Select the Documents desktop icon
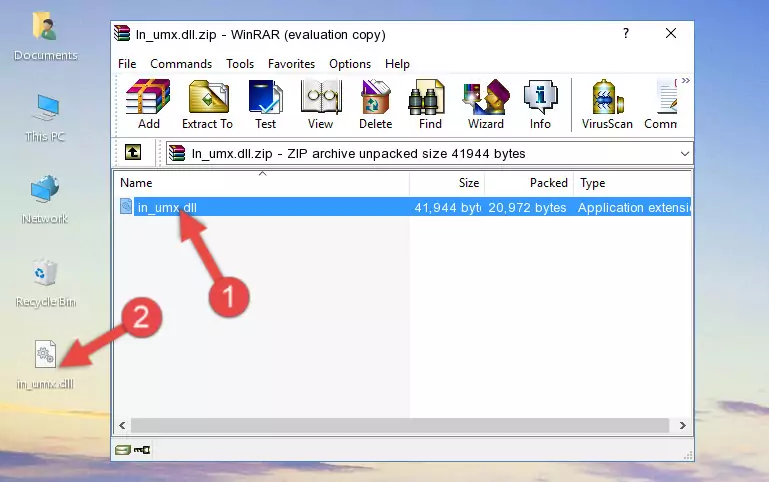The image size is (769, 482). coord(46,37)
